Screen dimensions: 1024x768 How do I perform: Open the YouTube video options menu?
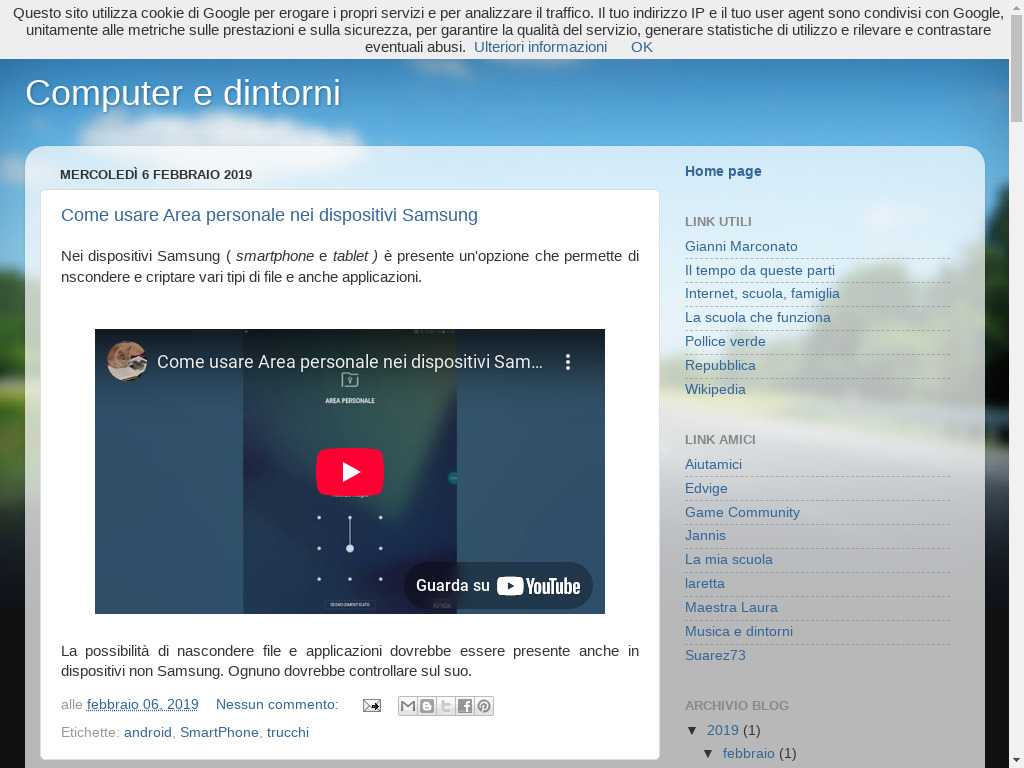tap(568, 362)
